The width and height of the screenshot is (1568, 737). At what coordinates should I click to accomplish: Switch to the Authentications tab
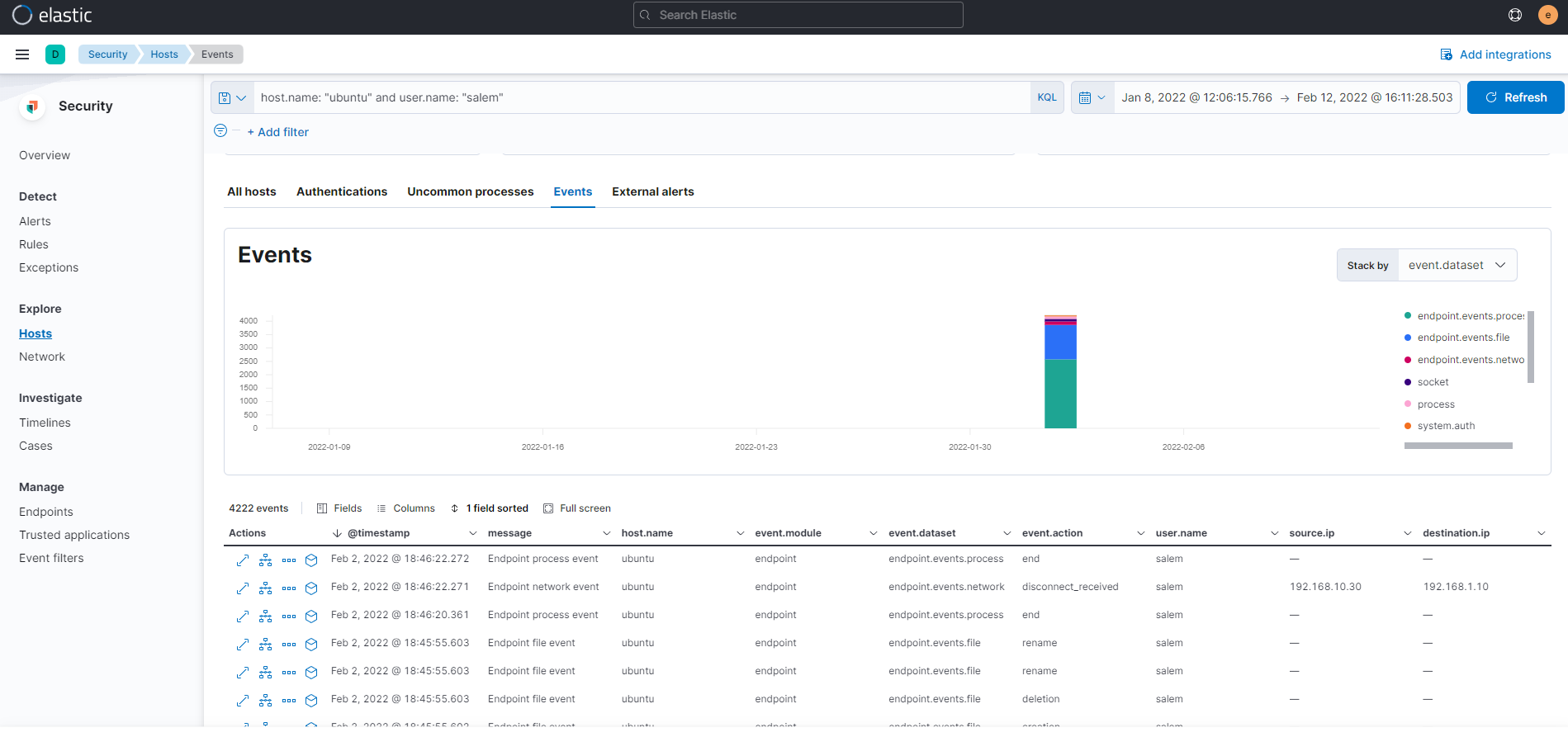(x=342, y=191)
